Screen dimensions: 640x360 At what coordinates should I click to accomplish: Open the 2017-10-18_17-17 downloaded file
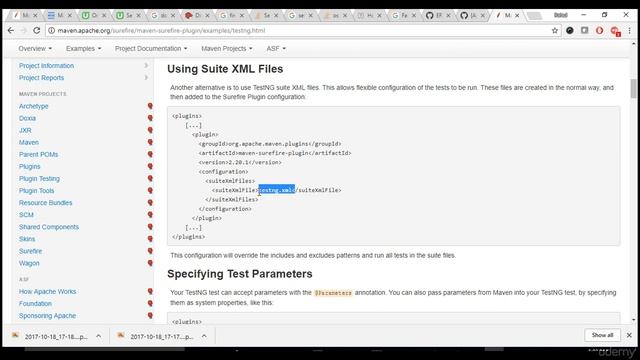point(162,336)
